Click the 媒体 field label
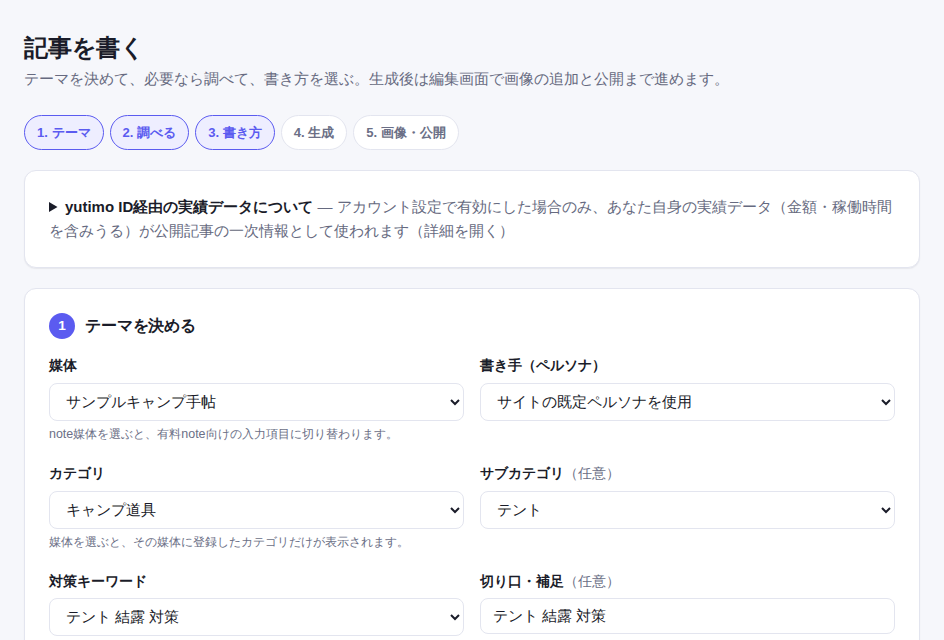The width and height of the screenshot is (944, 640). [63, 366]
